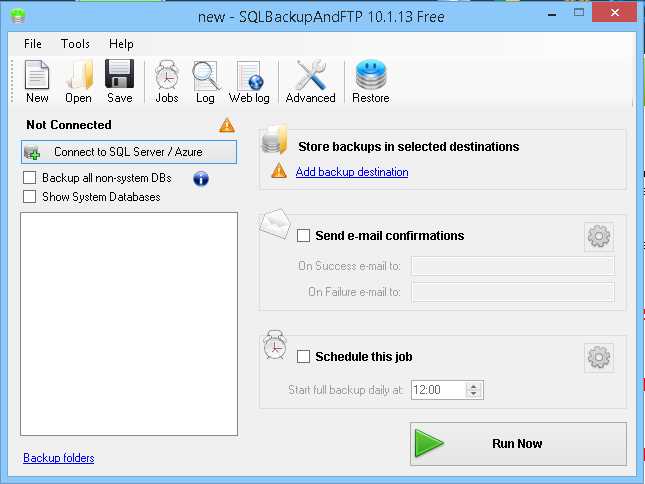This screenshot has height=484, width=645.
Task: Click the Run Now button
Action: click(518, 444)
